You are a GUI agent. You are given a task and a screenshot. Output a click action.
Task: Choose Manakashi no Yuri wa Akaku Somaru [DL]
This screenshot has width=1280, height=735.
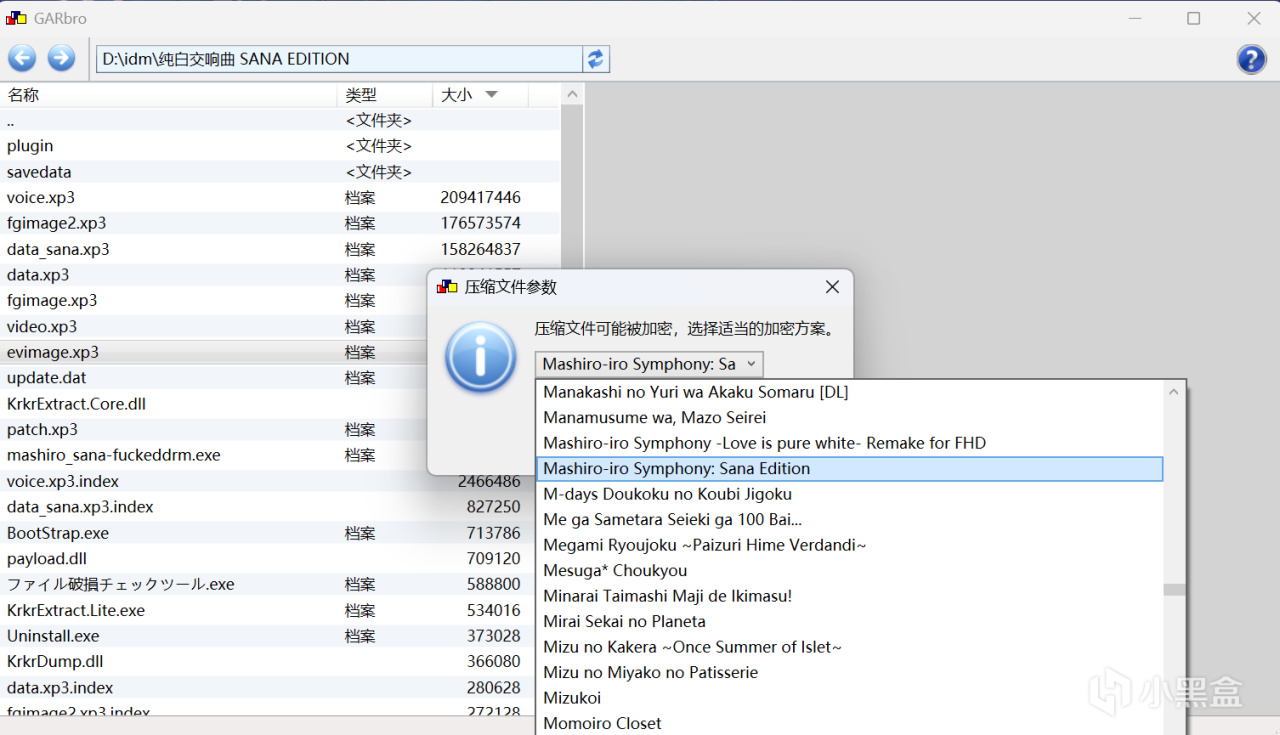tap(850, 392)
